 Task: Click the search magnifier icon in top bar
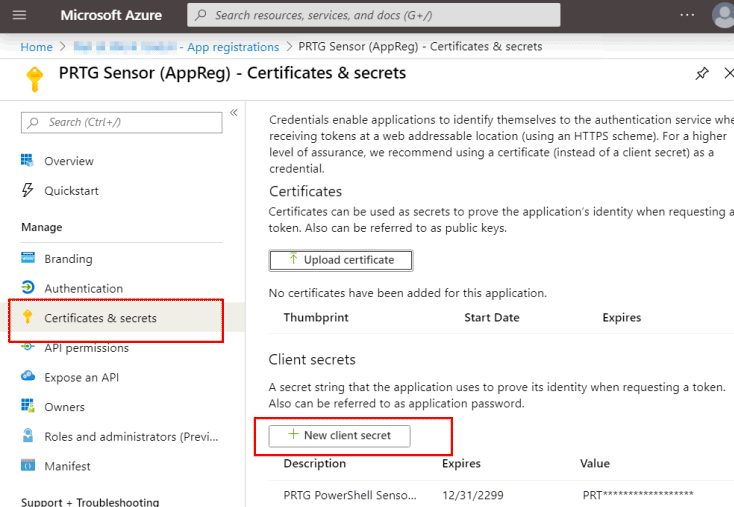(201, 15)
